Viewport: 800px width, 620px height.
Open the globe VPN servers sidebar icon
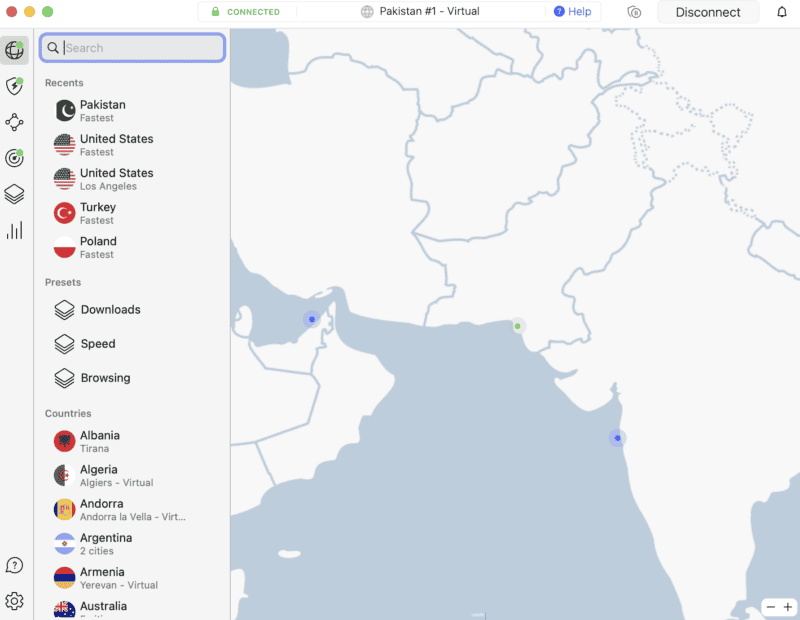[14, 50]
